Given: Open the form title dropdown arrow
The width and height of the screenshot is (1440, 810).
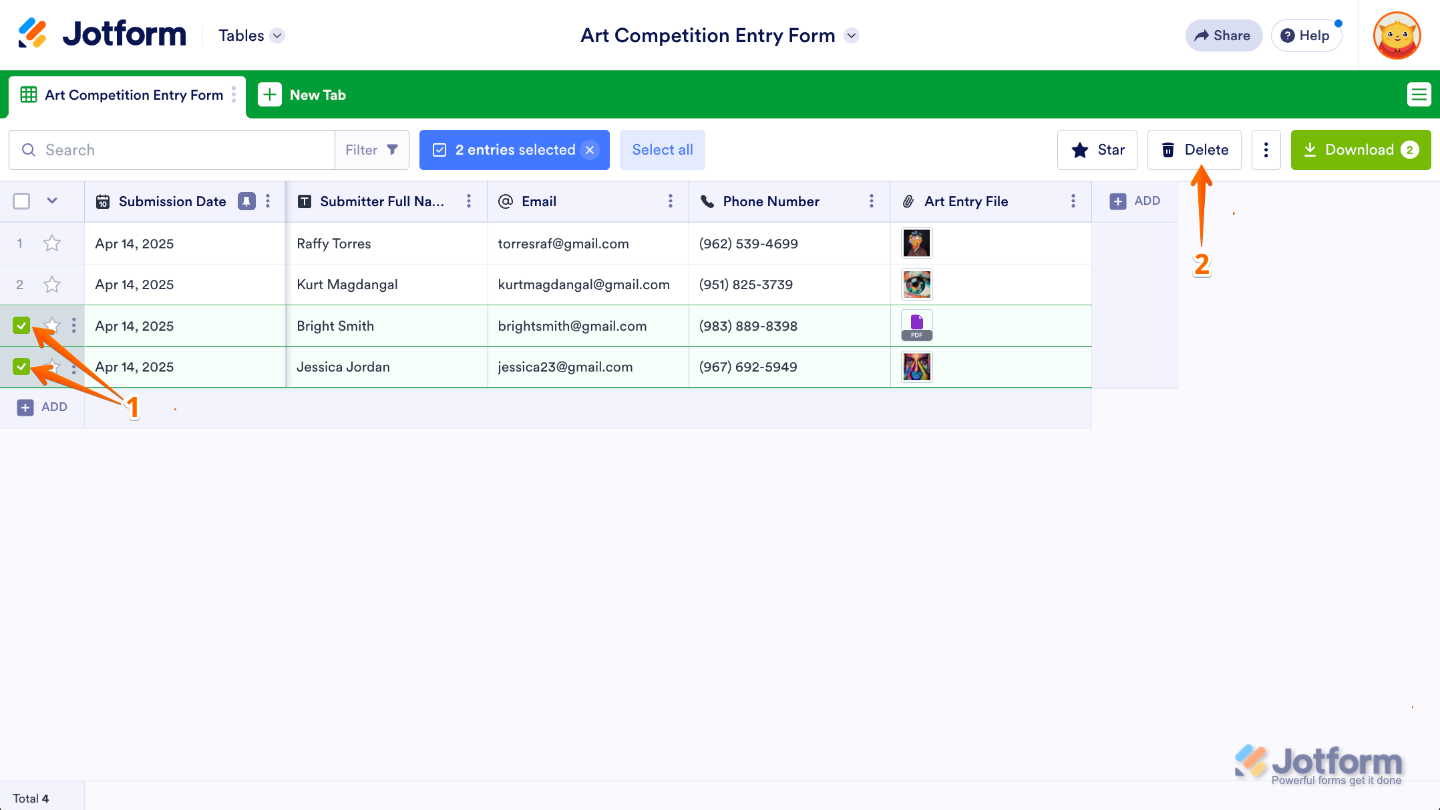Looking at the screenshot, I should [x=851, y=36].
